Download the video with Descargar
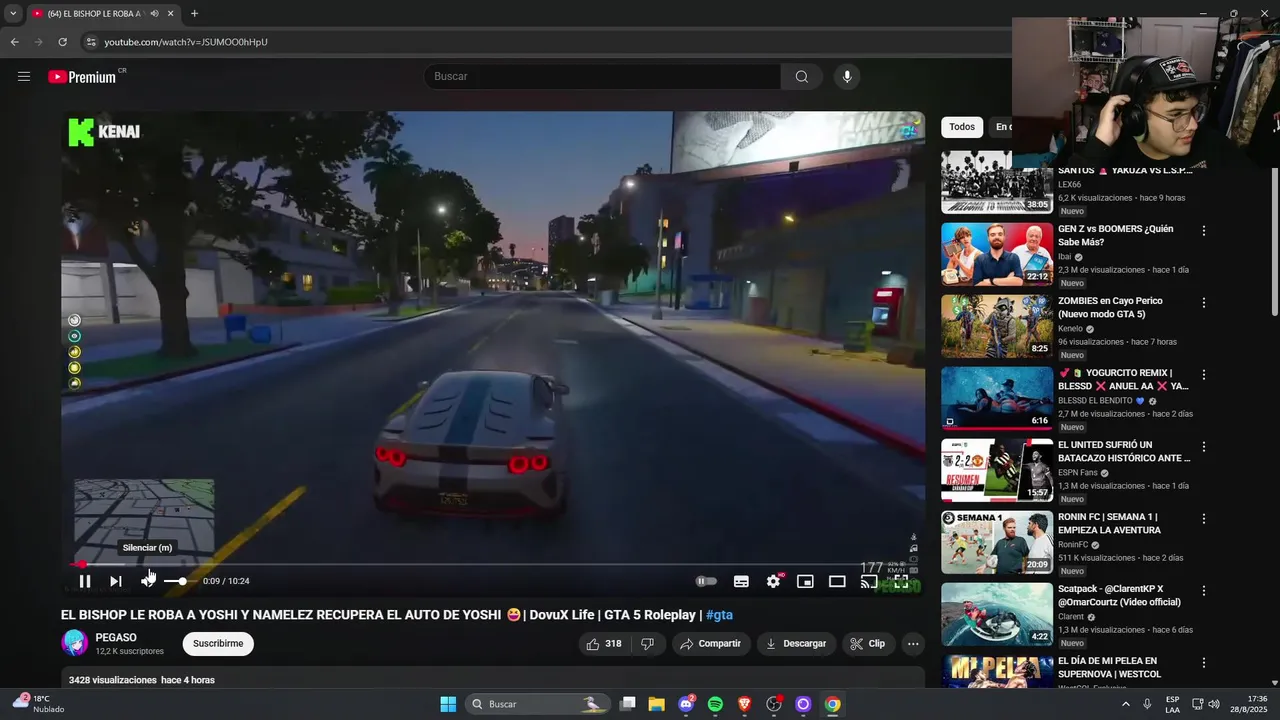 796,644
